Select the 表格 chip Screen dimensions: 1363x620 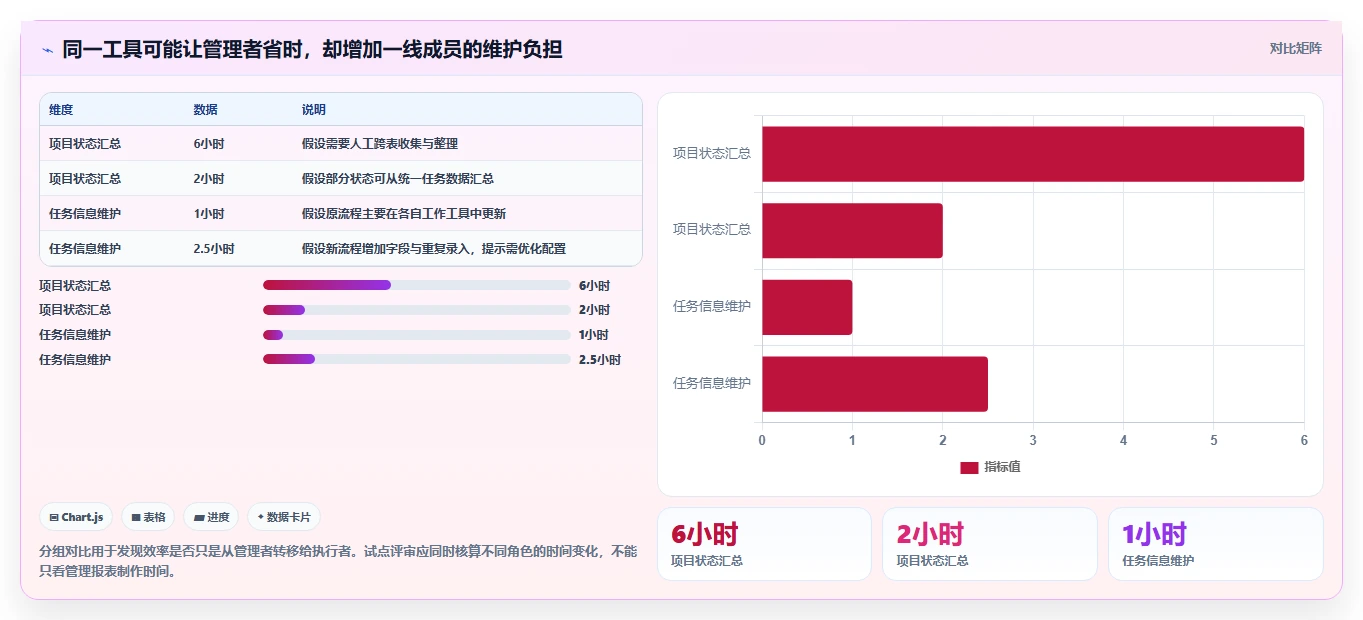[x=148, y=517]
